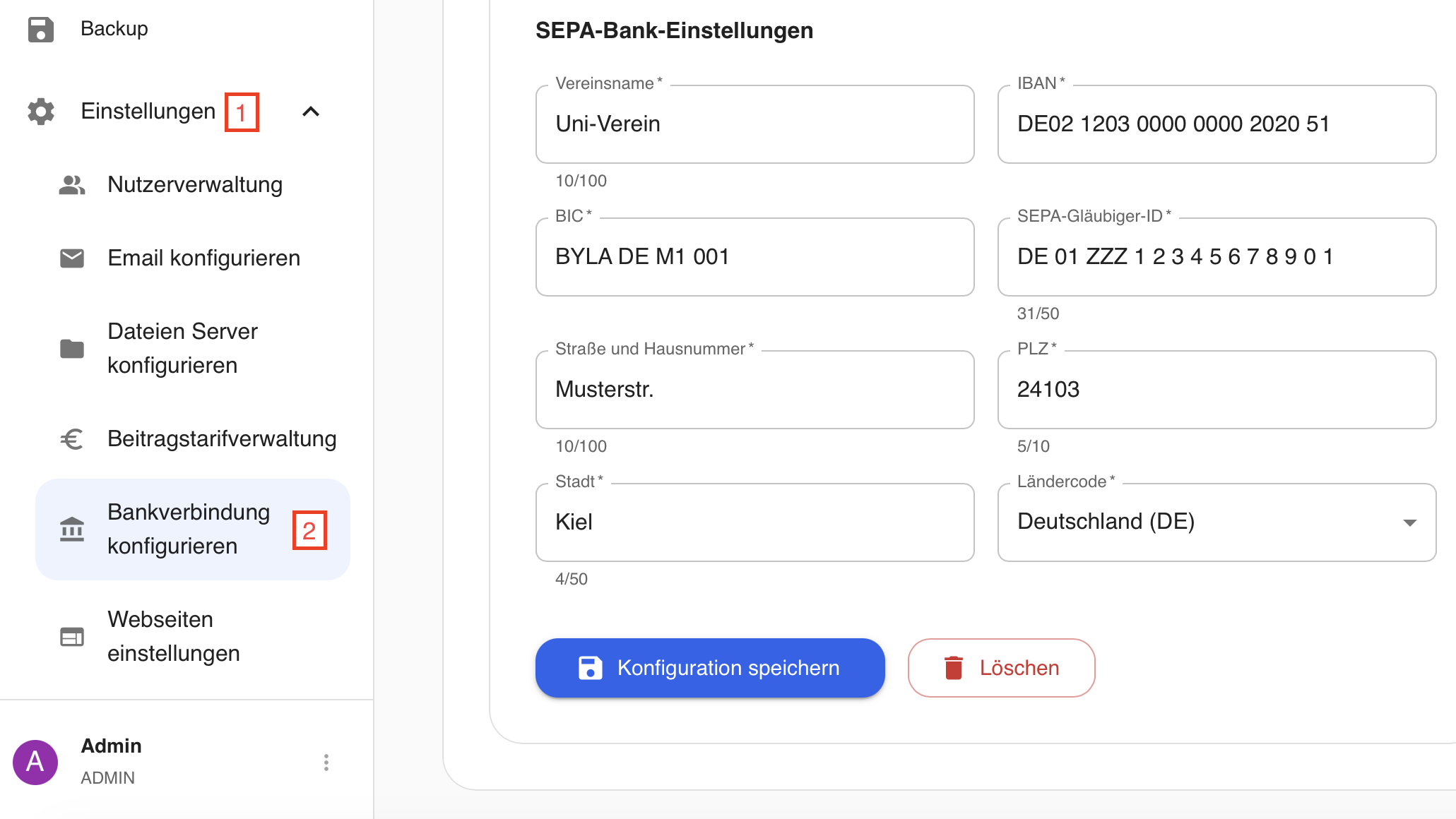Click the Email konfigurieren envelope icon
Image resolution: width=1456 pixels, height=819 pixels.
[72, 258]
